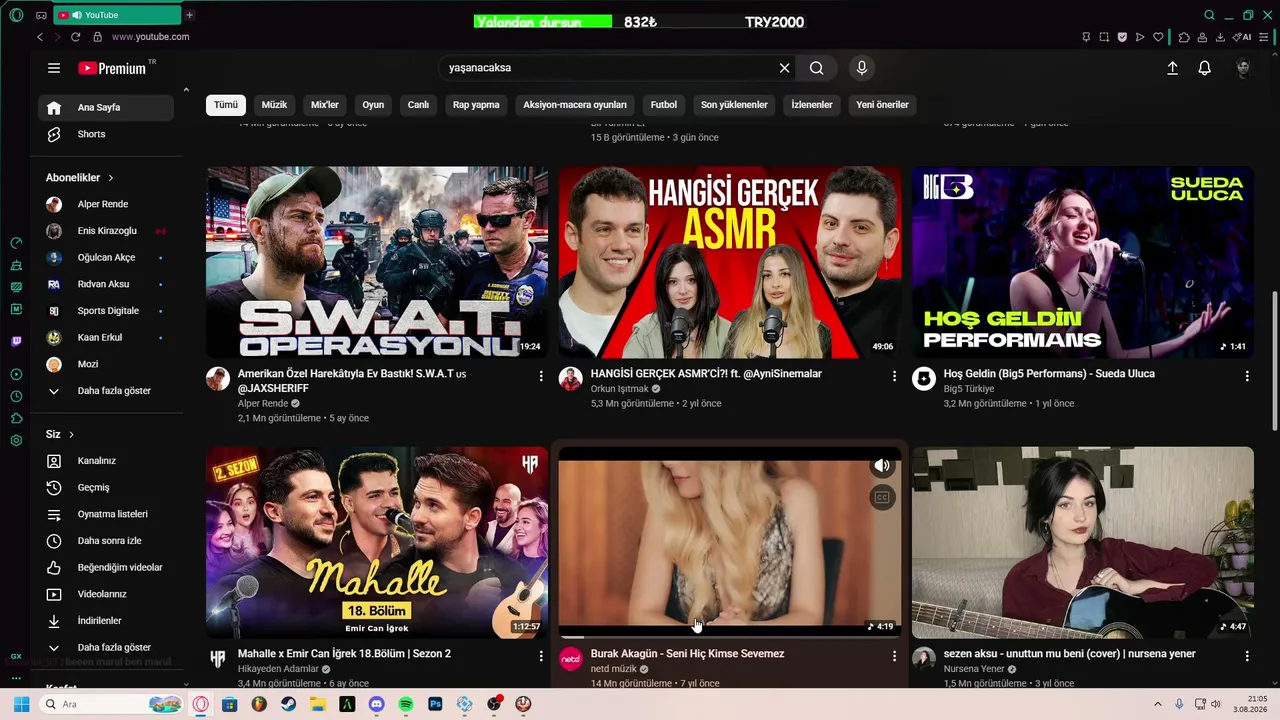Start voice search with the microphone
The width and height of the screenshot is (1280, 720).
click(862, 68)
